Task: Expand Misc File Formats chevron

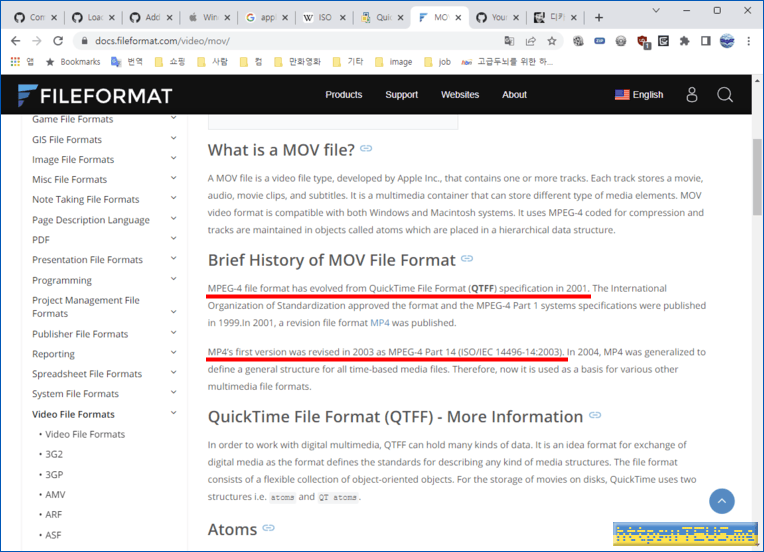Action: tap(173, 178)
